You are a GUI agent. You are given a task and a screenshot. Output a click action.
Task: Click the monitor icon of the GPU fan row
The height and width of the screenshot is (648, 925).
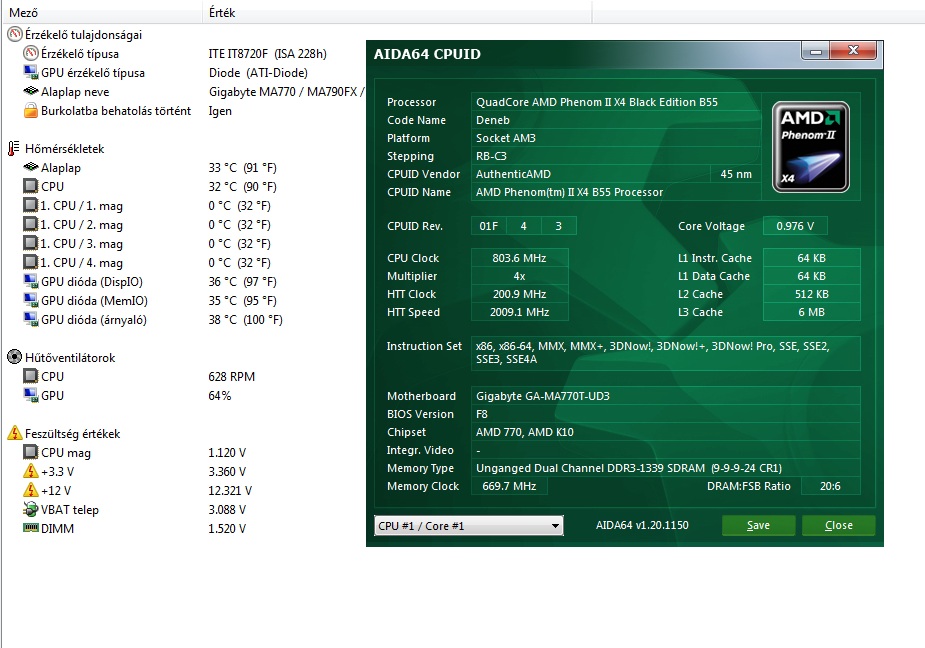[30, 395]
